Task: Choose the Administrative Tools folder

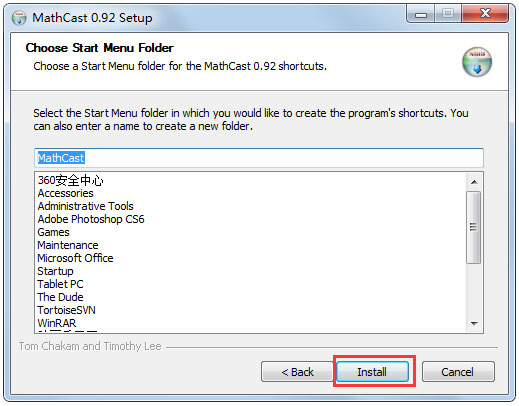Action: point(85,206)
